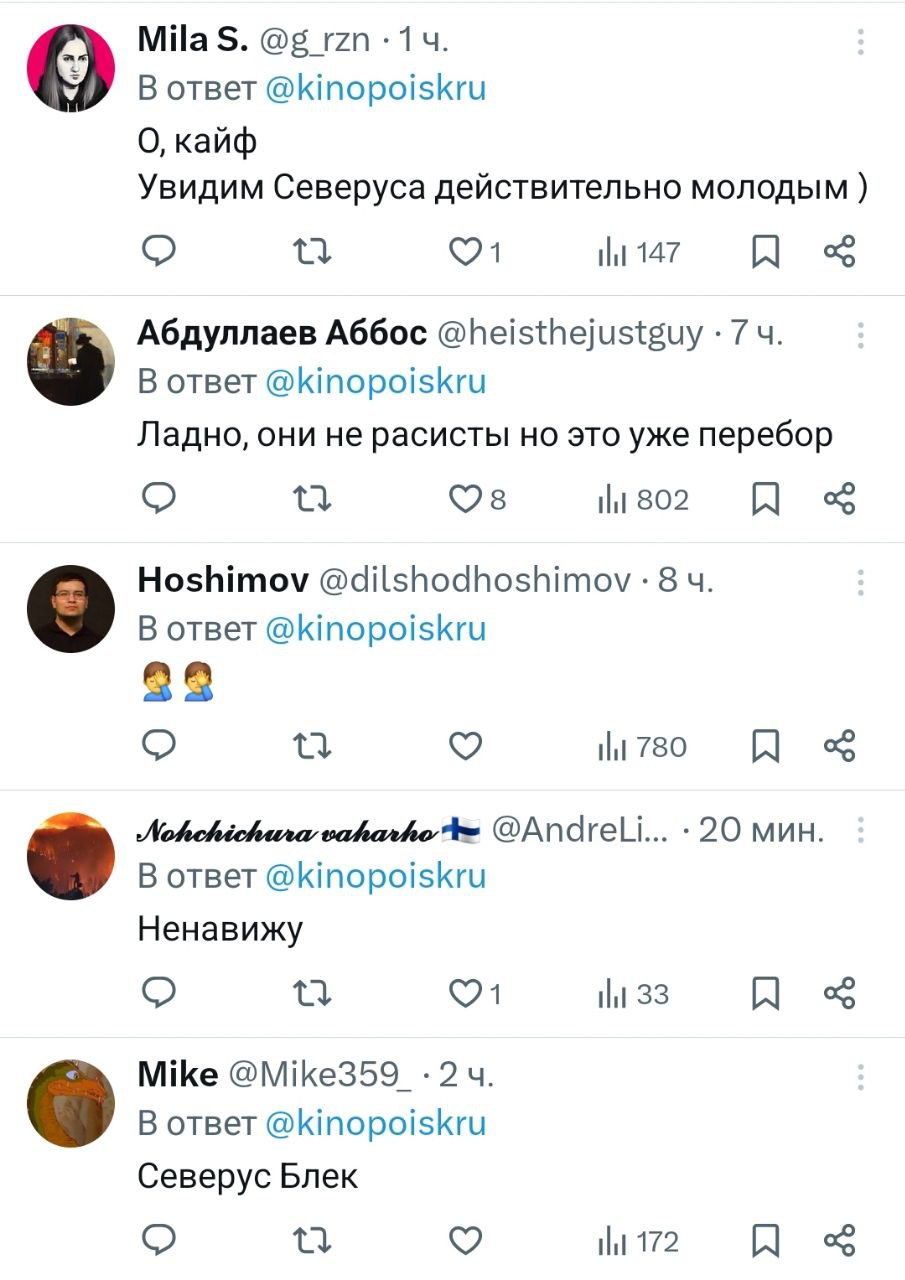Screen dimensions: 905x1280
Task: Share Mike's 'Северус Блек' tweet
Action: pos(840,1241)
